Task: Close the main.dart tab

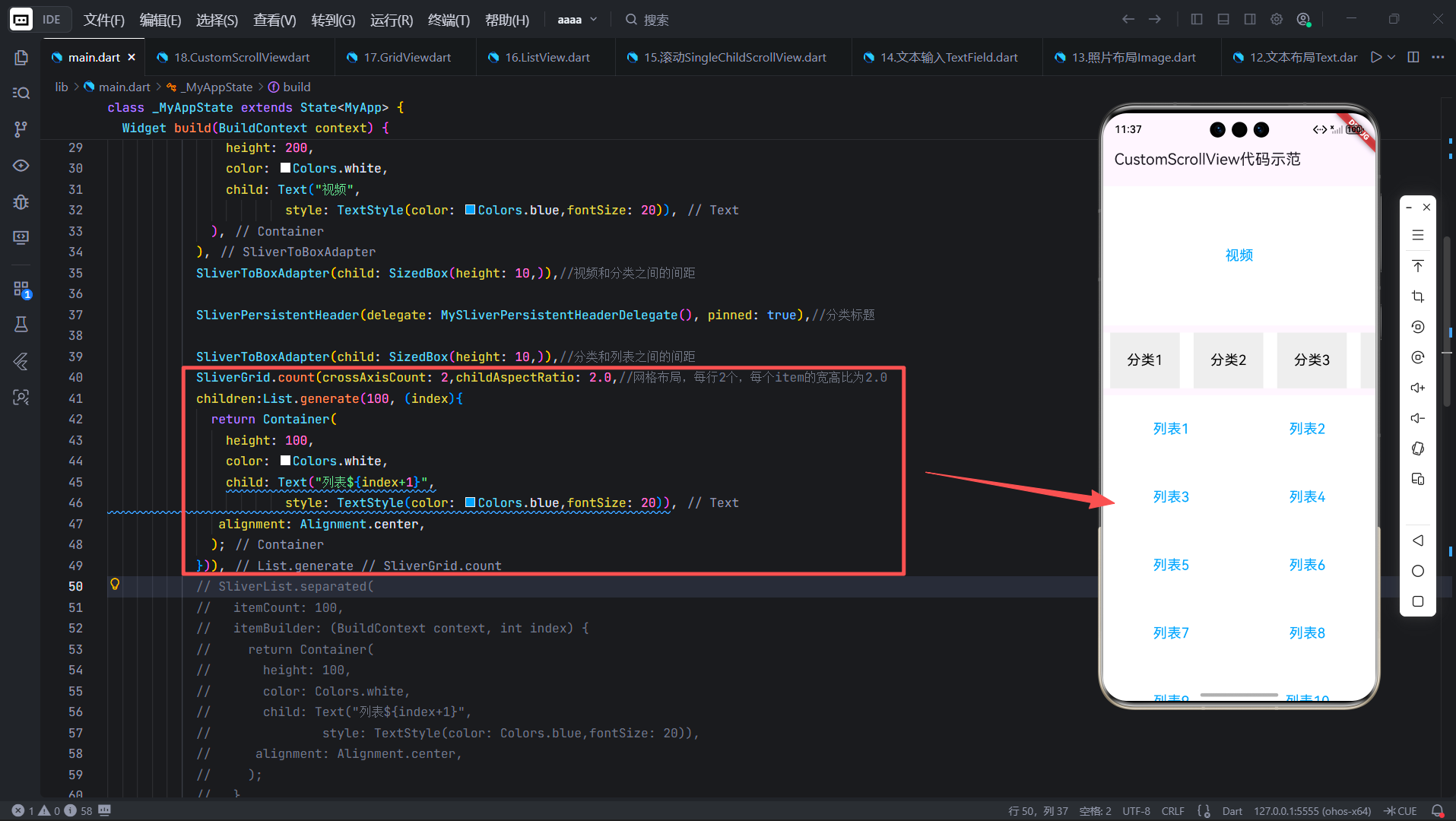Action: pos(132,57)
